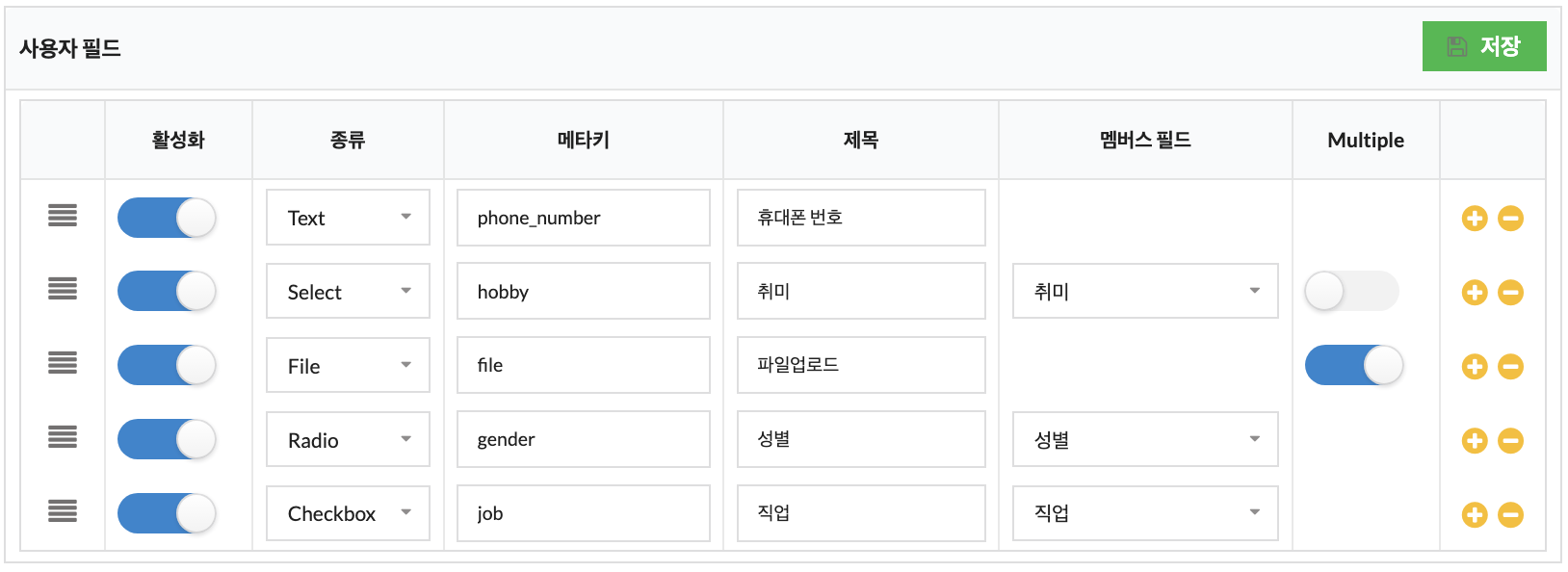Image resolution: width=1568 pixels, height=572 pixels.
Task: Click the minus icon on job row
Action: pos(1511,515)
